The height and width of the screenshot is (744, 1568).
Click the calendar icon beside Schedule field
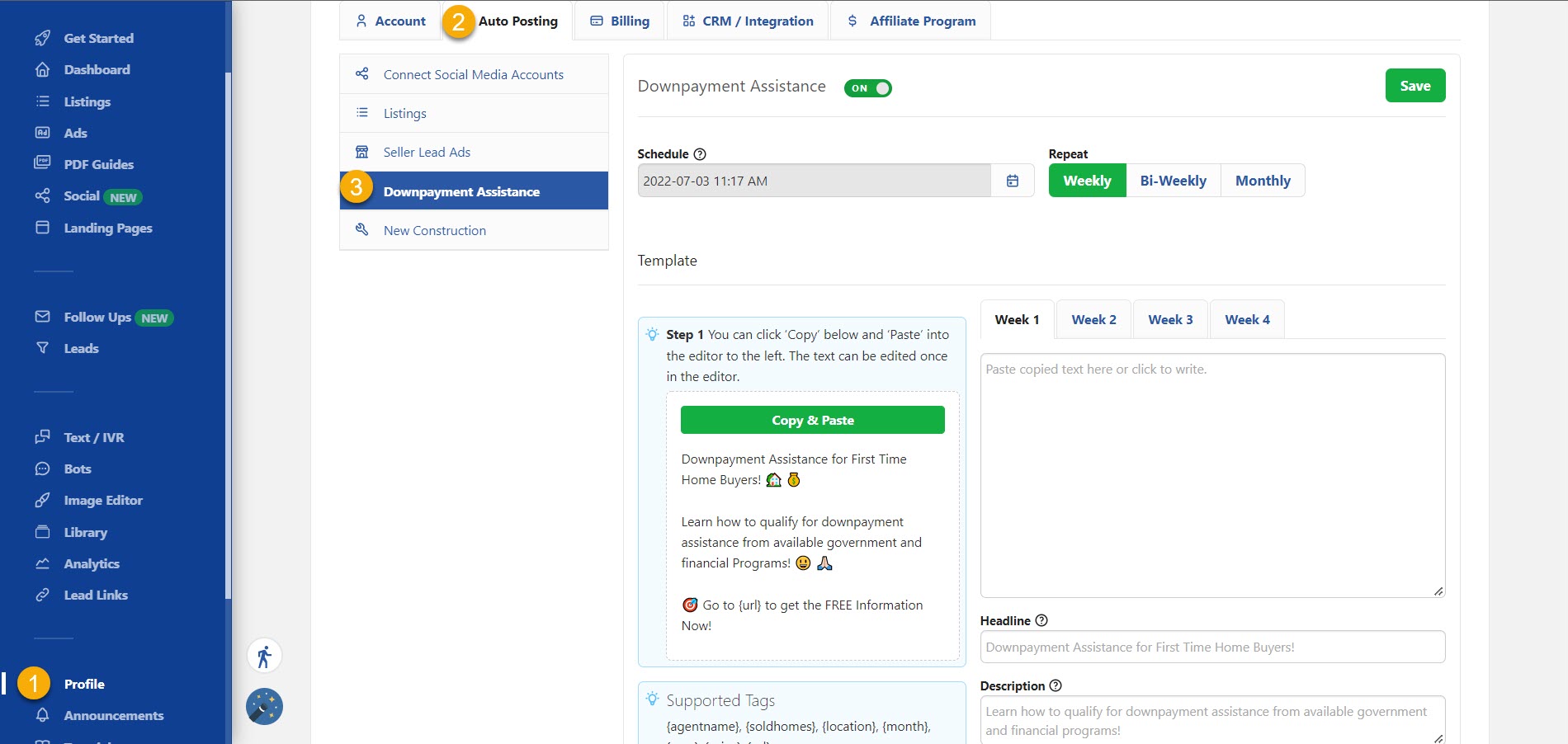pyautogui.click(x=1013, y=181)
